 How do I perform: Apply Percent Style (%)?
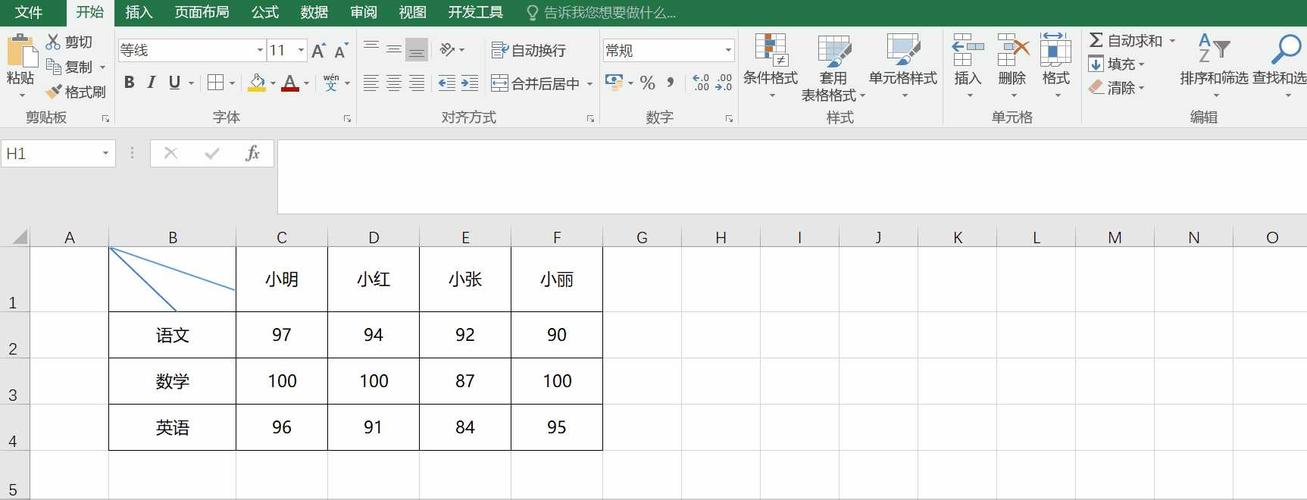pyautogui.click(x=647, y=83)
